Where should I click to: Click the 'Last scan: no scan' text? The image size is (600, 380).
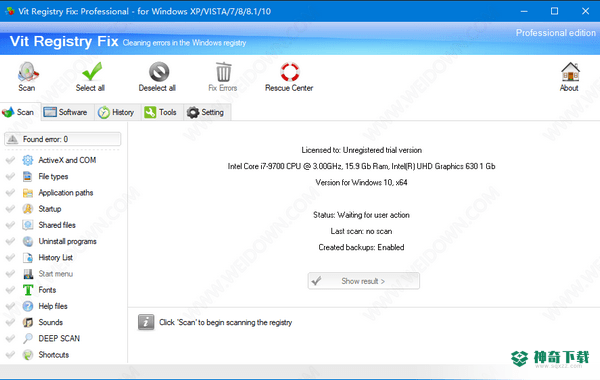[361, 231]
